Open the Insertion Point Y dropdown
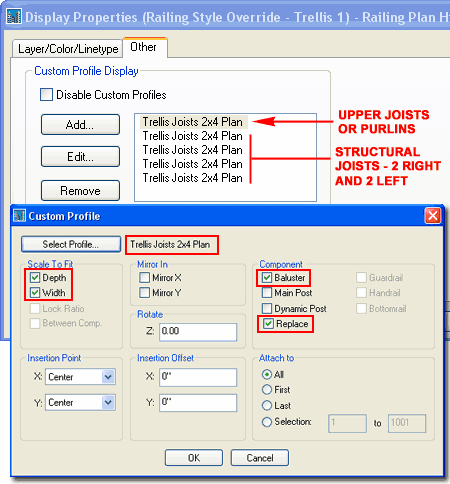Image resolution: width=450 pixels, height=484 pixels. click(108, 402)
